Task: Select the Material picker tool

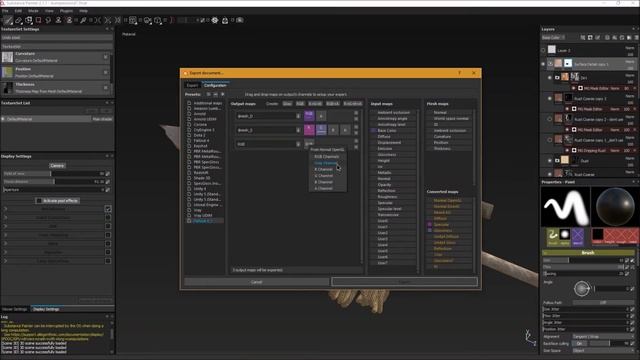Action: point(83,20)
